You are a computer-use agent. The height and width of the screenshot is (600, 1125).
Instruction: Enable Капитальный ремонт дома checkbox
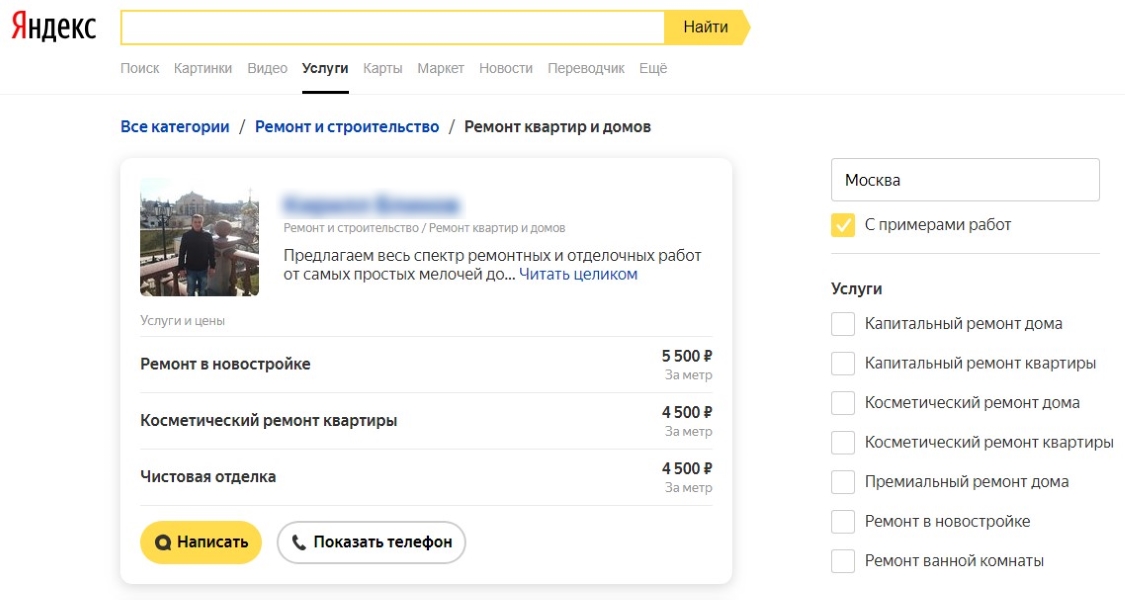(x=843, y=324)
